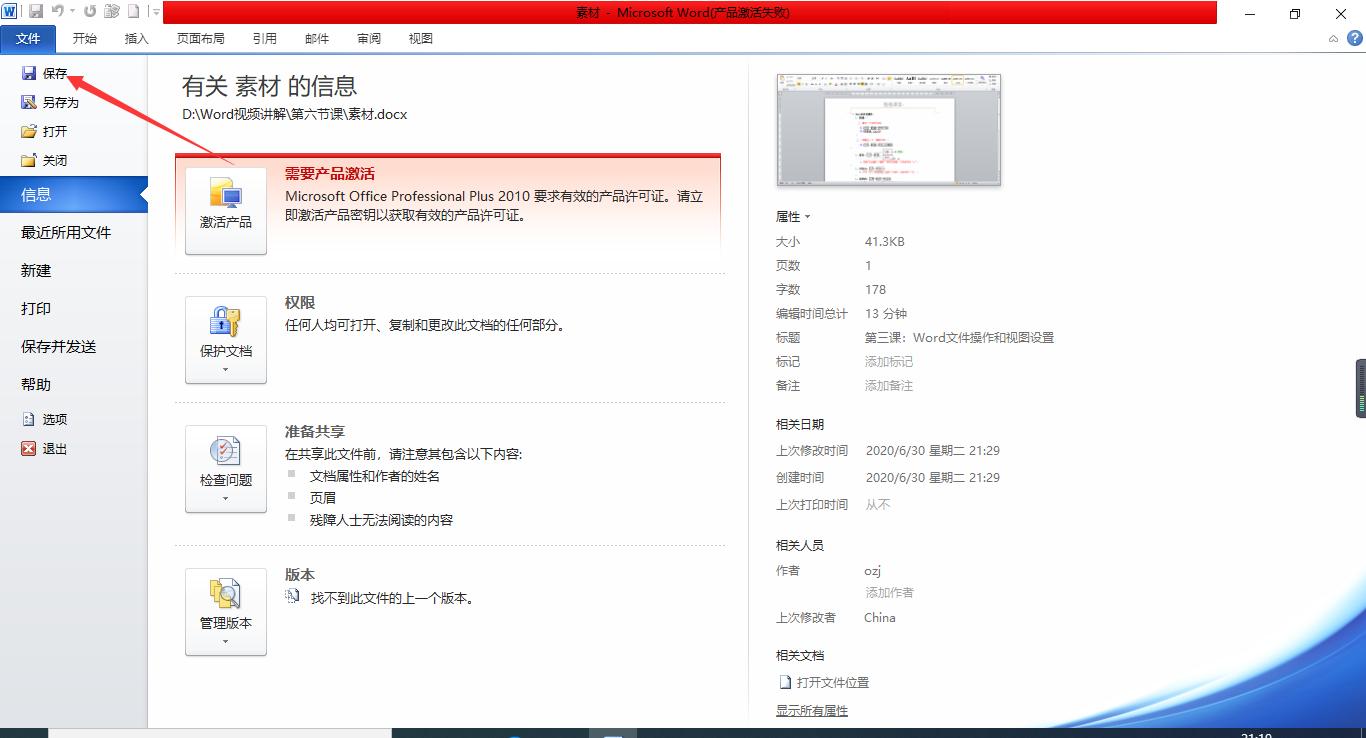The height and width of the screenshot is (738, 1366).
Task: Click the document preview thumbnail
Action: coord(888,130)
